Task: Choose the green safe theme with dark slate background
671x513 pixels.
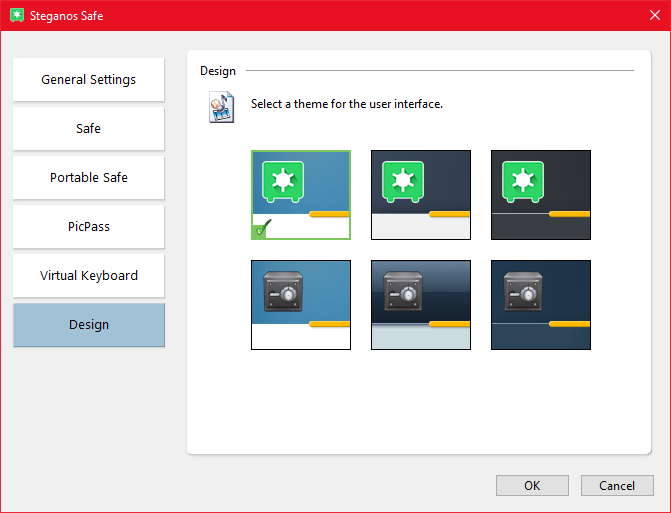Action: [421, 195]
